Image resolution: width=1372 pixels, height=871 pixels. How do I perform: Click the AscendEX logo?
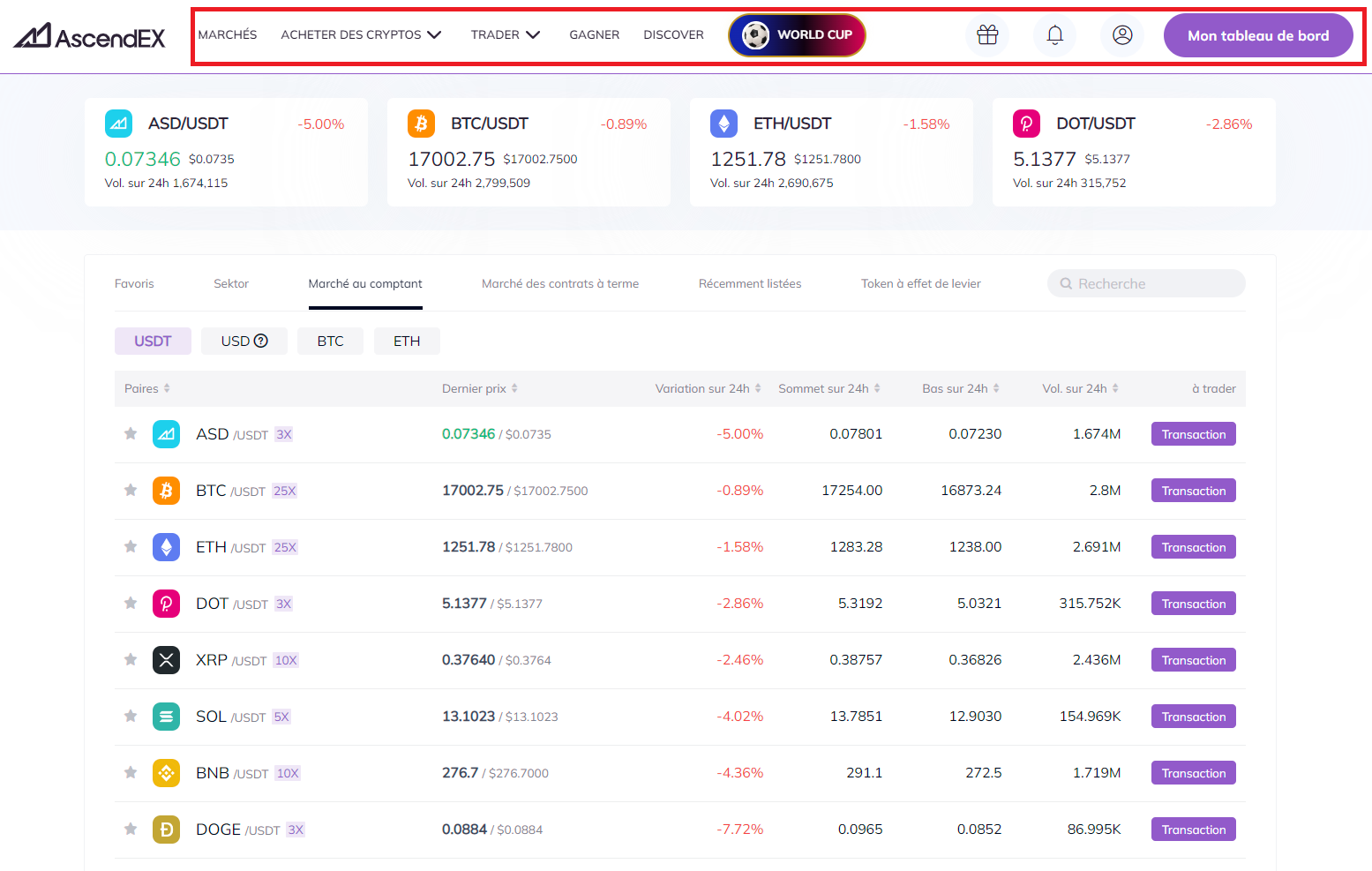pos(89,35)
